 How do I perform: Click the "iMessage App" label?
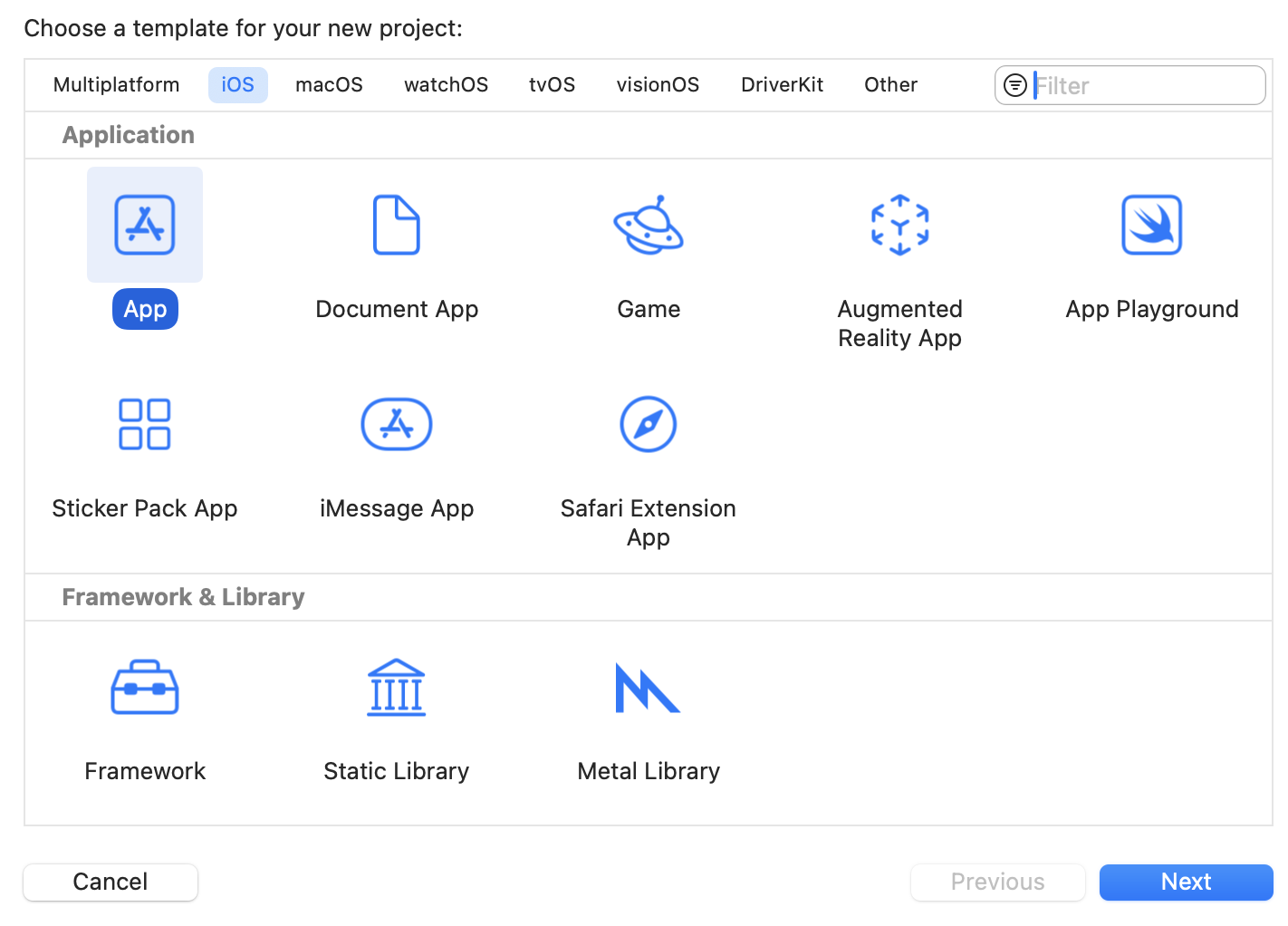397,508
